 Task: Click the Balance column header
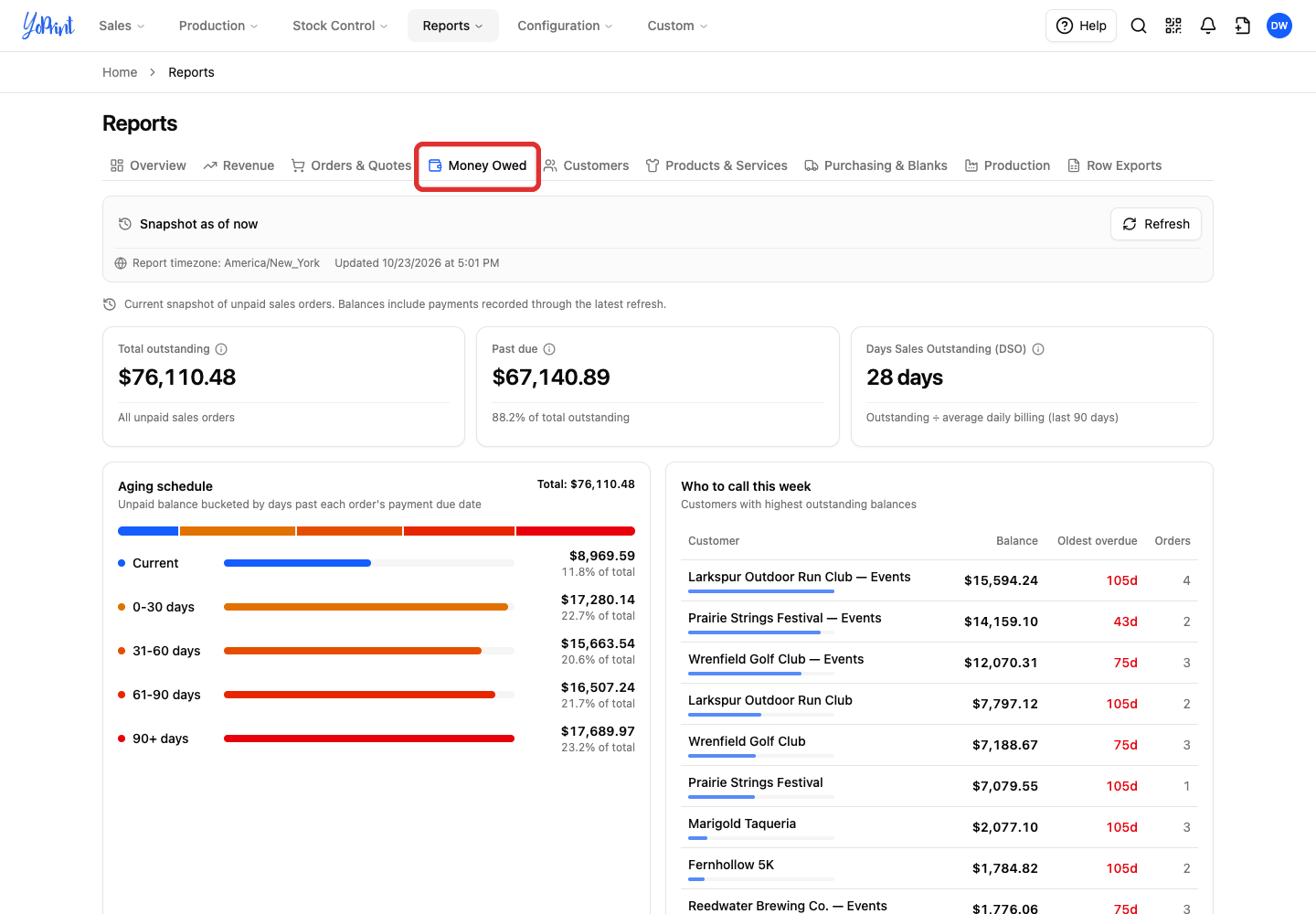point(1017,541)
